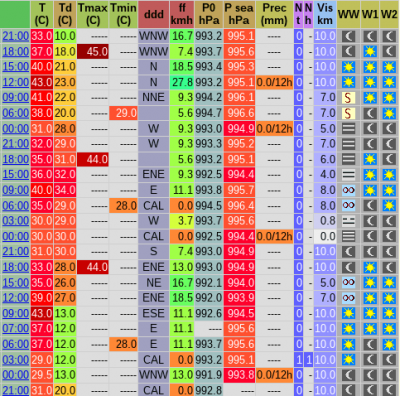Click the patchy fog icon beside visibility 0.8
The width and height of the screenshot is (400, 396).
coord(348,221)
